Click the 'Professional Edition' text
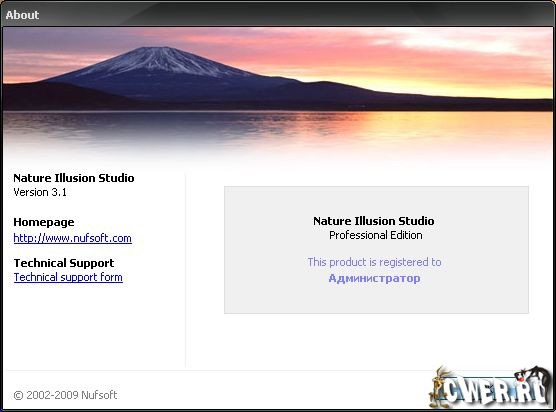 376,235
